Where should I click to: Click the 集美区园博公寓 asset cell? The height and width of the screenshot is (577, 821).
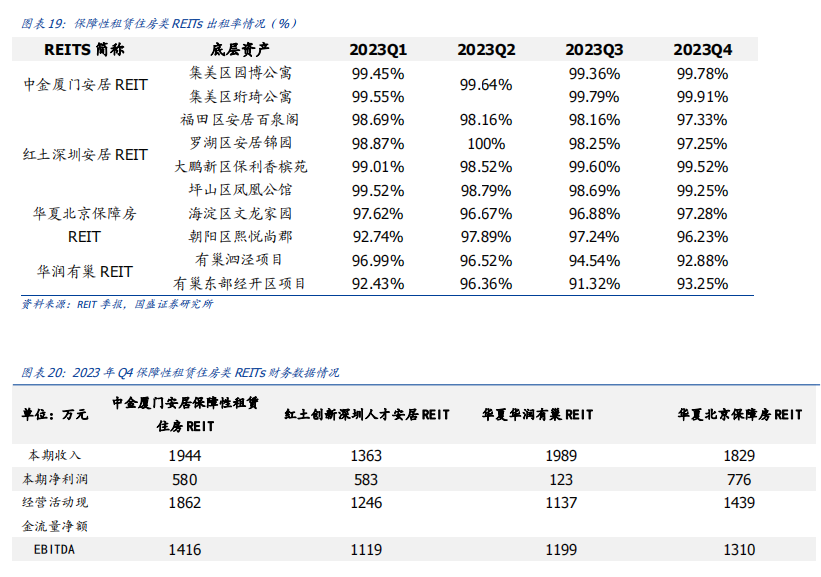point(240,73)
